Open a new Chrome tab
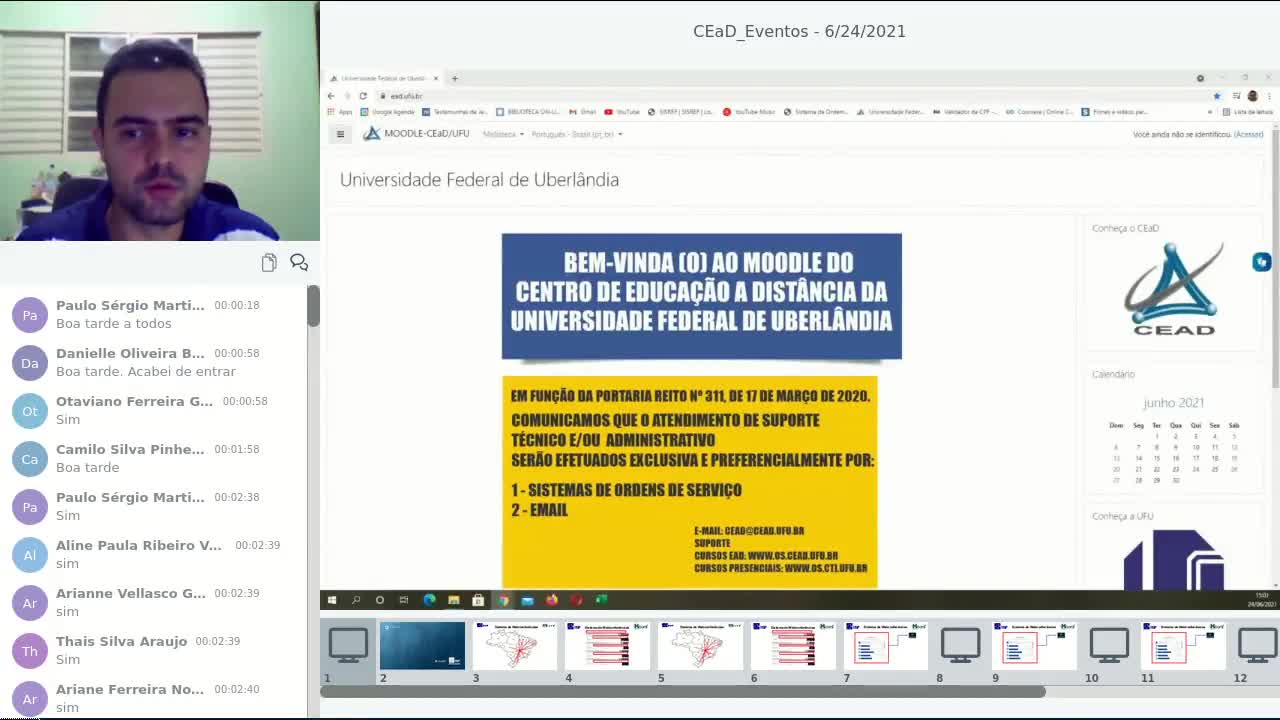 (454, 78)
